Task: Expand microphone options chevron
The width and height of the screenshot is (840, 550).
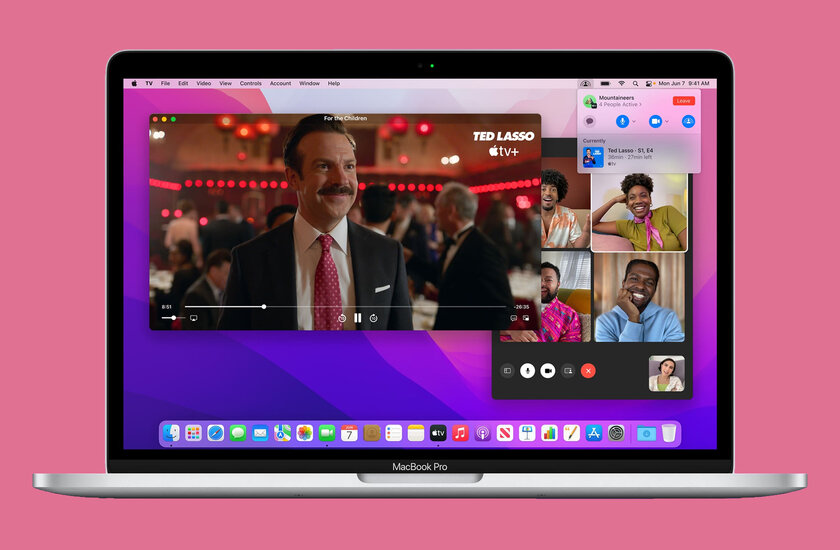Action: pos(634,122)
